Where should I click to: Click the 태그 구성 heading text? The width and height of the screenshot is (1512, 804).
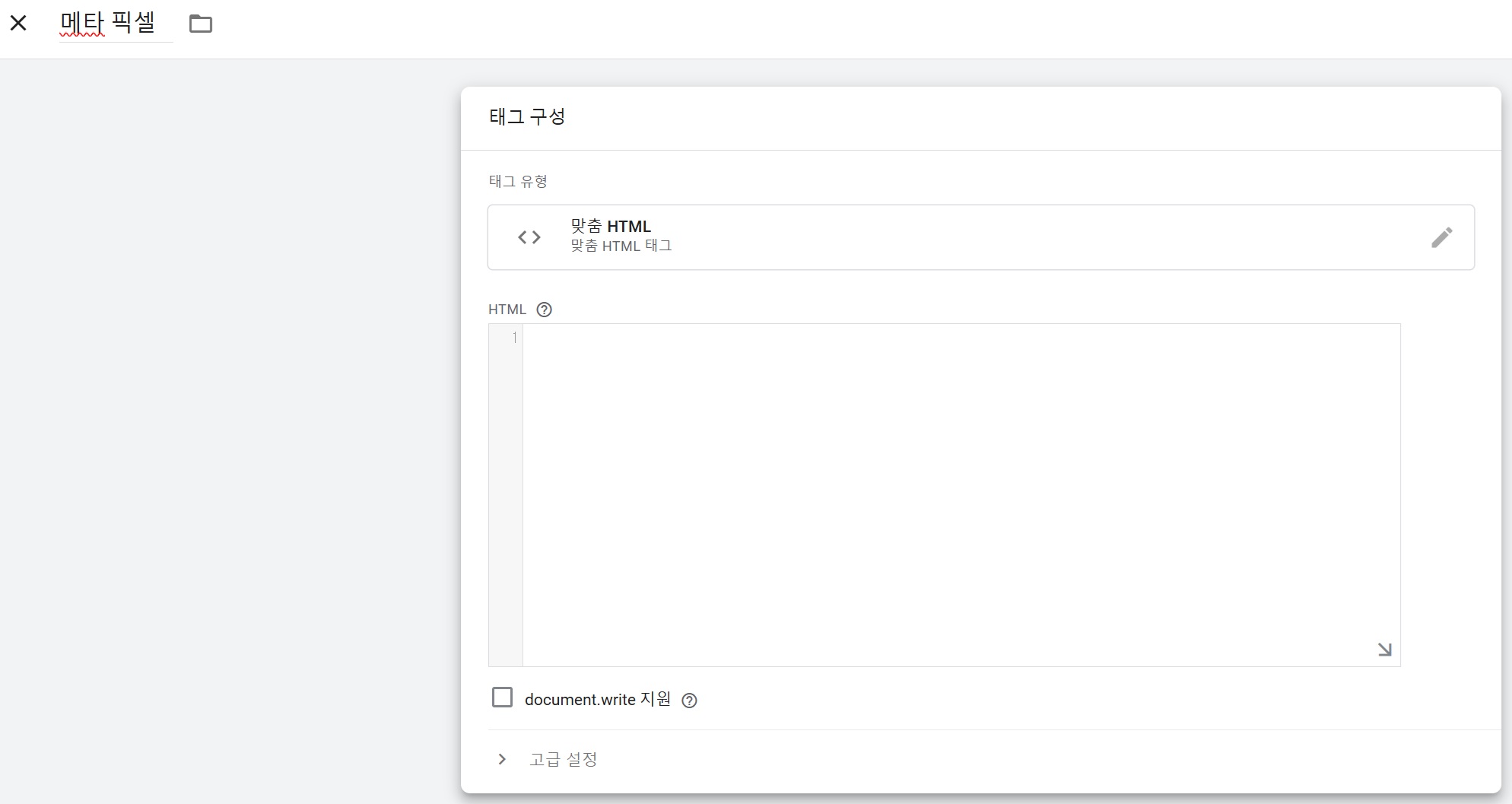(x=527, y=116)
